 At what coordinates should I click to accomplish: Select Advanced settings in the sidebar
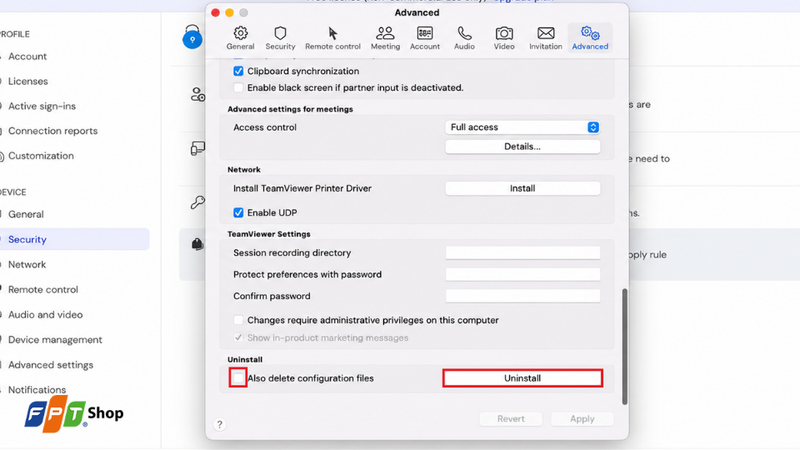[x=51, y=365]
